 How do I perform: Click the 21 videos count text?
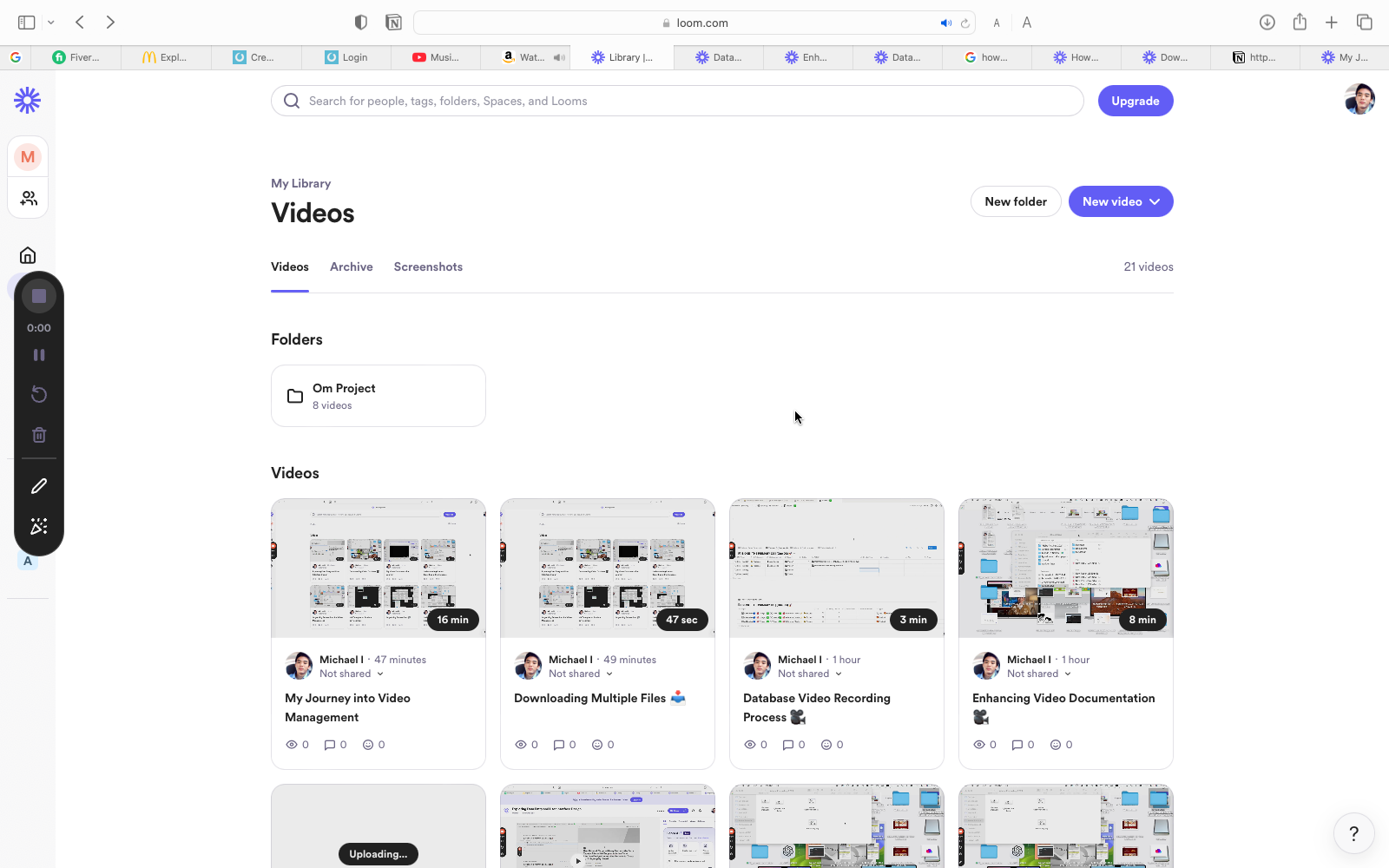pos(1149,266)
